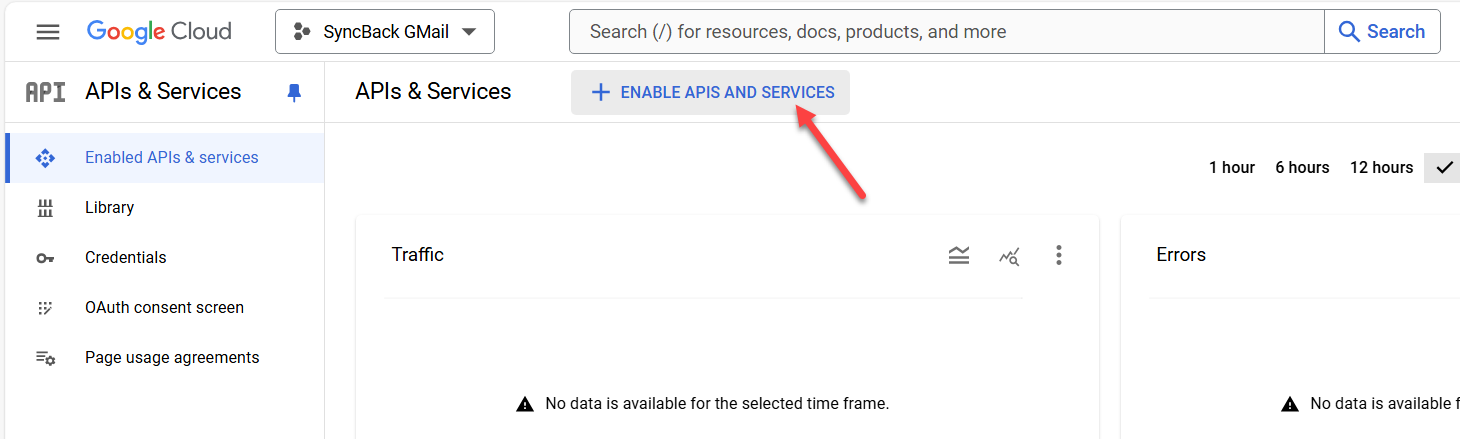Click the Library icon in sidebar
This screenshot has height=439, width=1460.
(45, 208)
